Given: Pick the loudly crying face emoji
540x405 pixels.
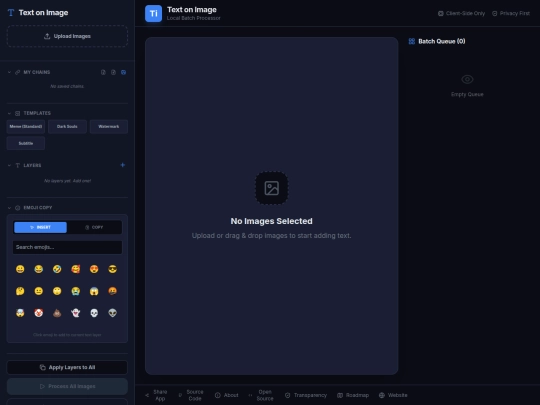Looking at the screenshot, I should 76,291.
